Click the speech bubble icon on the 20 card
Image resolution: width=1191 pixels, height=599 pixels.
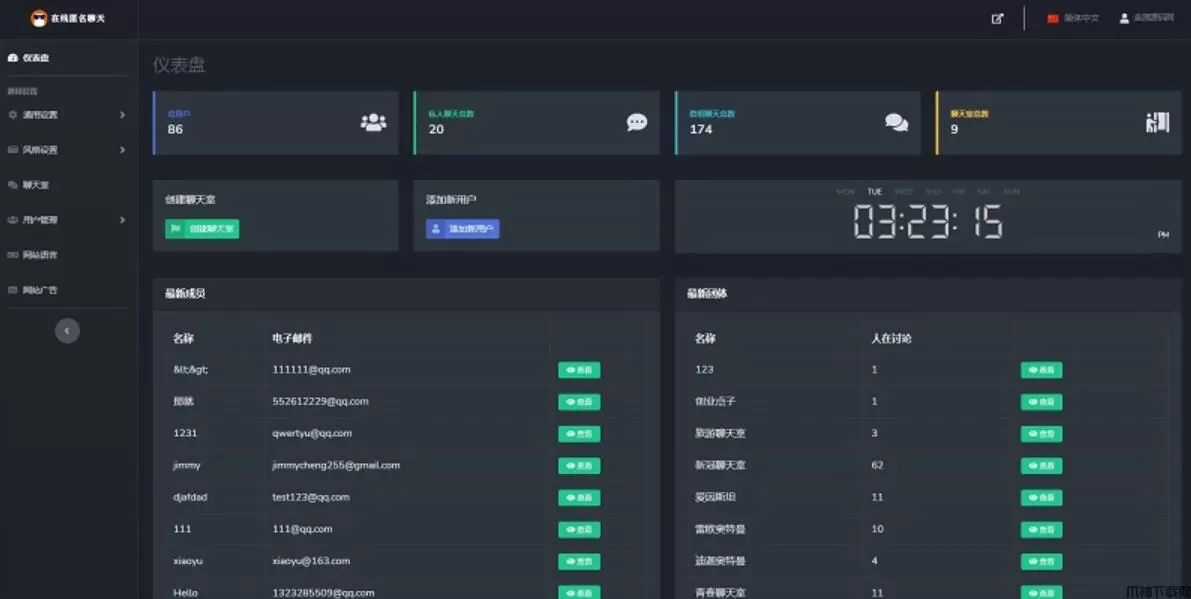pos(637,122)
